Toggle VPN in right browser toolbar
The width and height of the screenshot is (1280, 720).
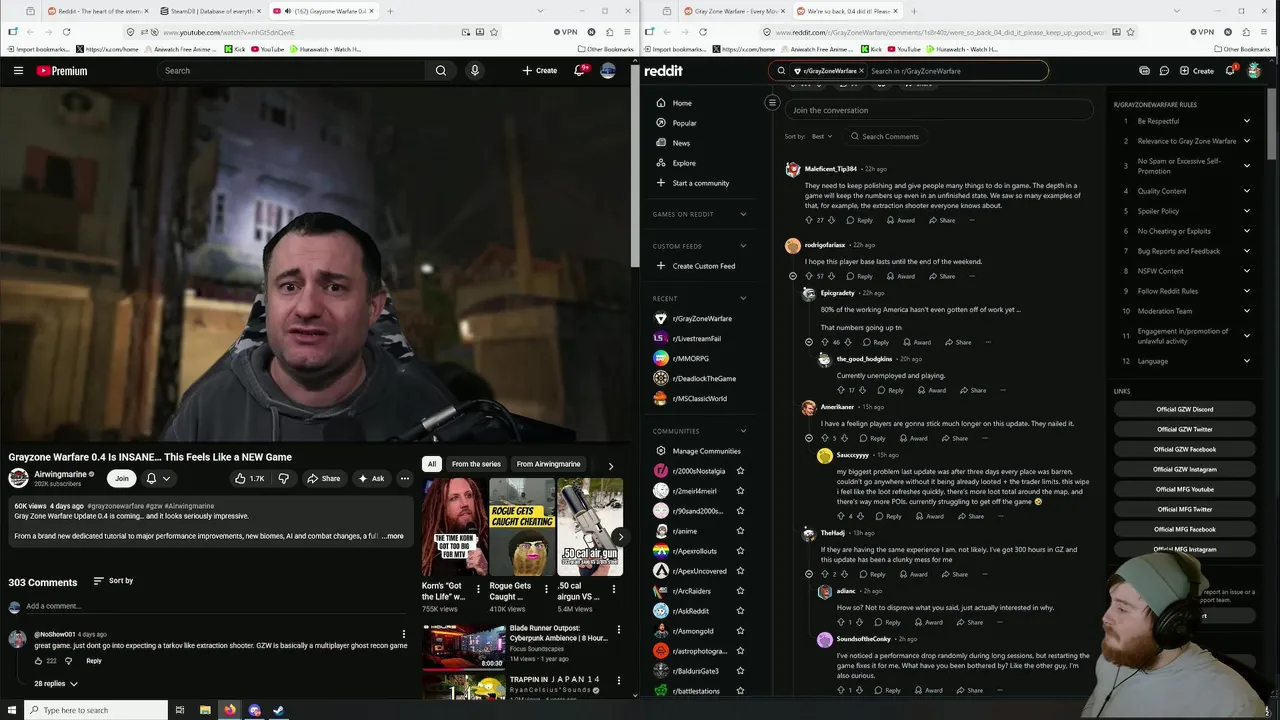(x=1203, y=32)
